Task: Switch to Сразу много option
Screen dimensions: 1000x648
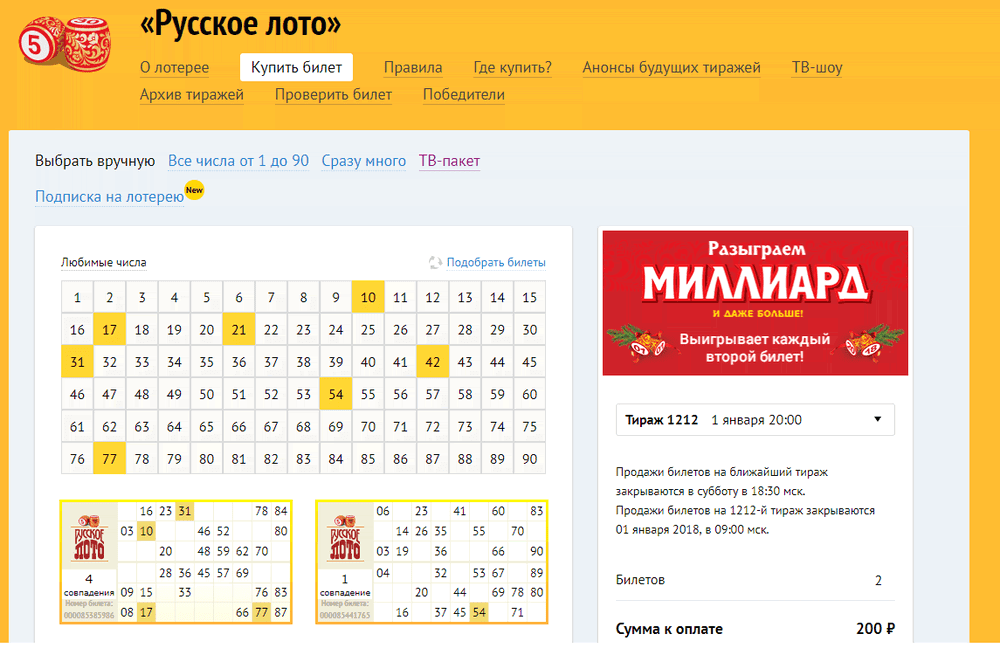Action: point(364,161)
